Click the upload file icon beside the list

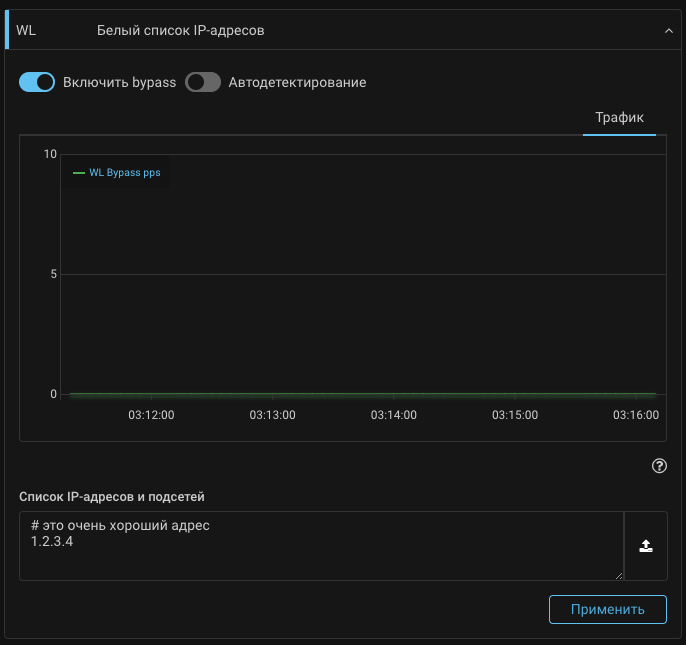646,546
